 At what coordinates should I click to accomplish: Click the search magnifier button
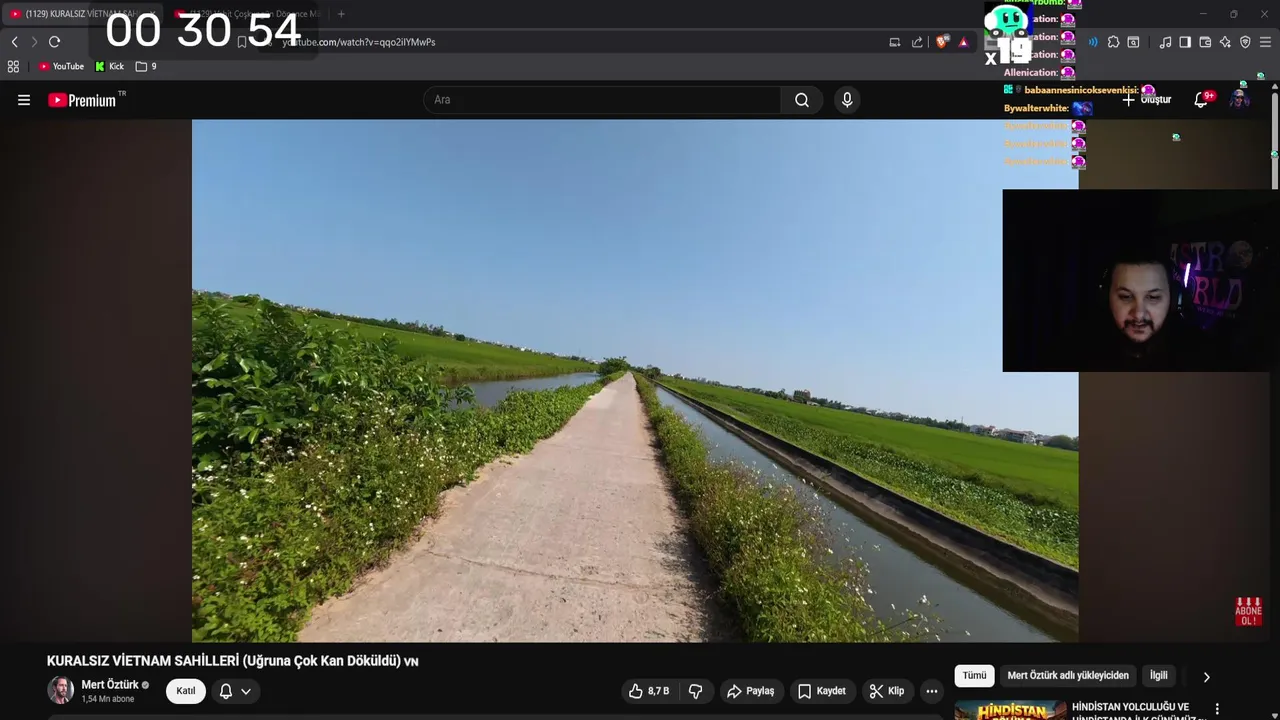tap(802, 100)
